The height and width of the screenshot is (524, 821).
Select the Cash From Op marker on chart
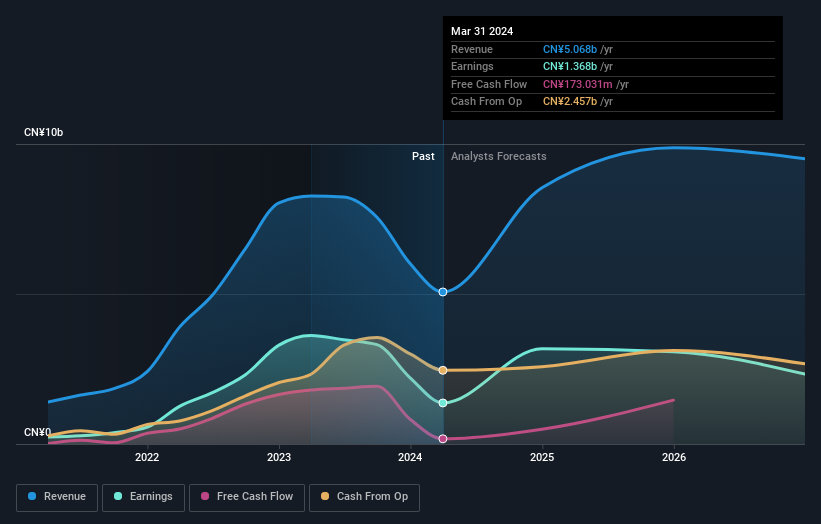tap(443, 370)
